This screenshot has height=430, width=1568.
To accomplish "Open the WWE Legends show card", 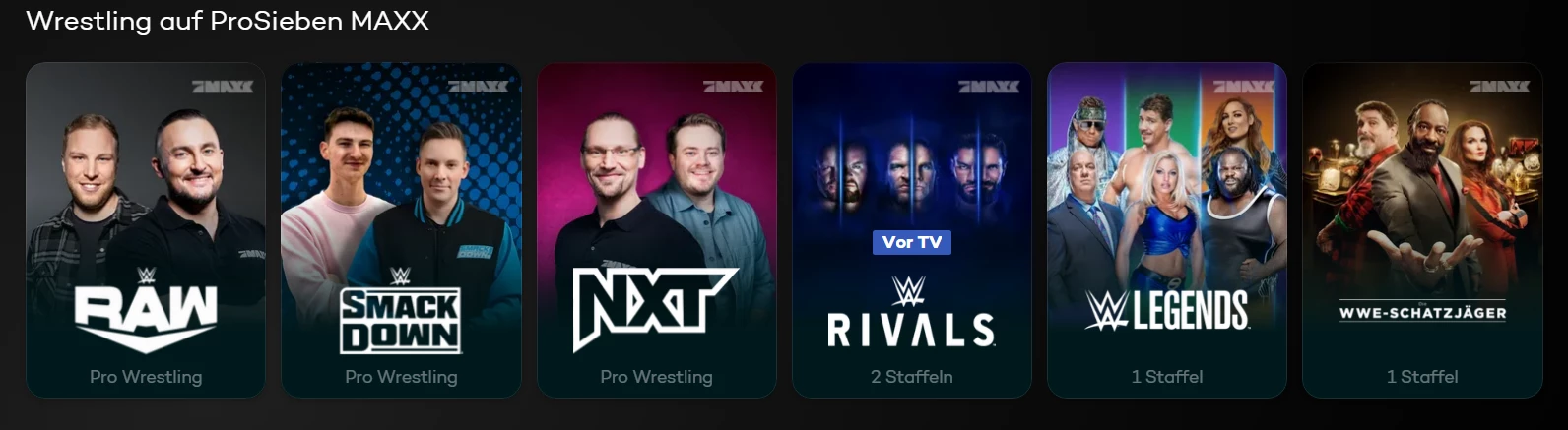I will pos(1167,230).
